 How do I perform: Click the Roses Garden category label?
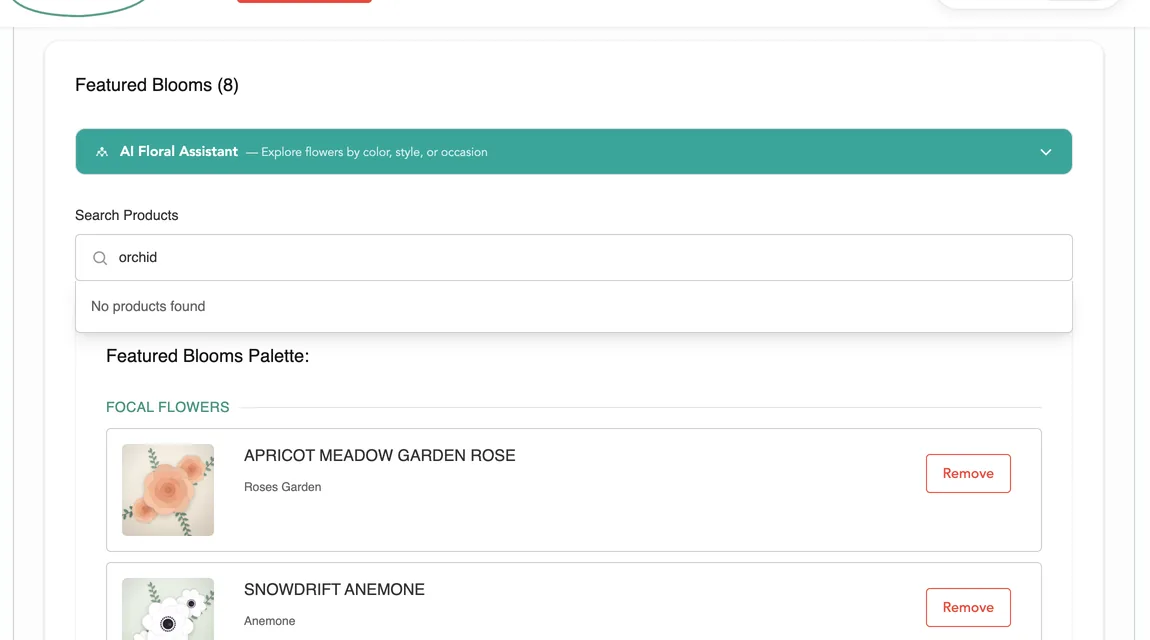point(282,487)
